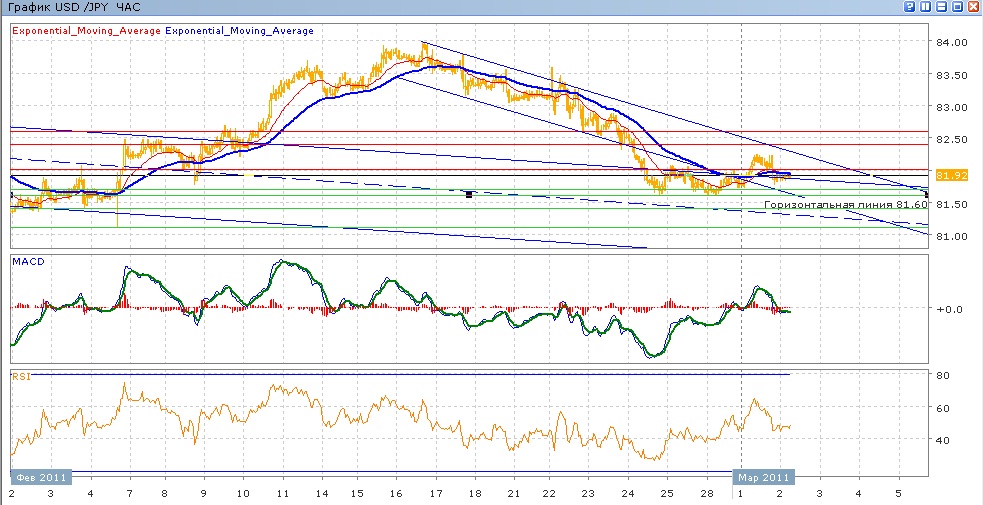Screen dimensions: 983x505
Task: Maximize the chart window
Action: 957,7
